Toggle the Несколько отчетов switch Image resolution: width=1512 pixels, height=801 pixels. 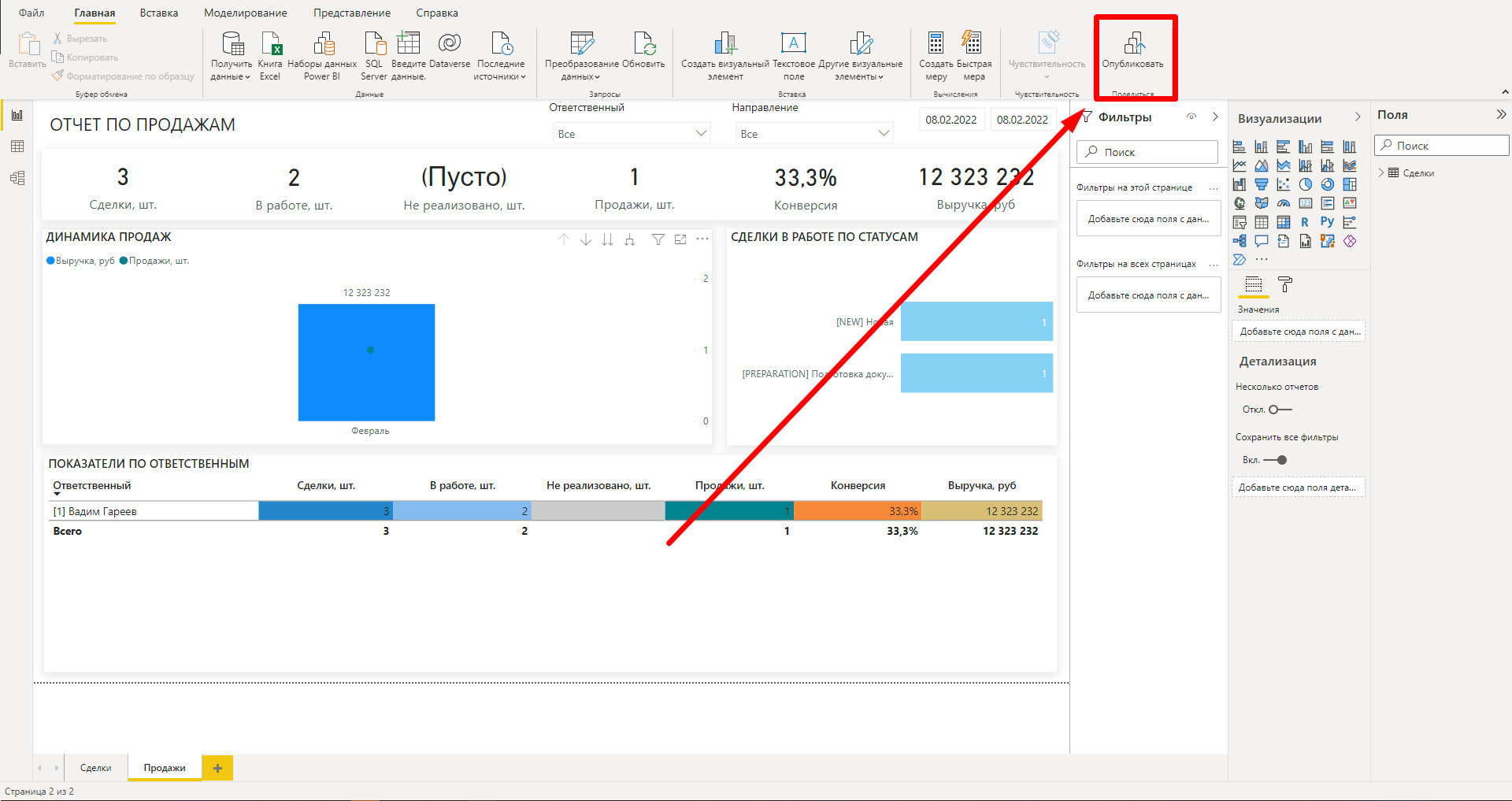click(1280, 410)
